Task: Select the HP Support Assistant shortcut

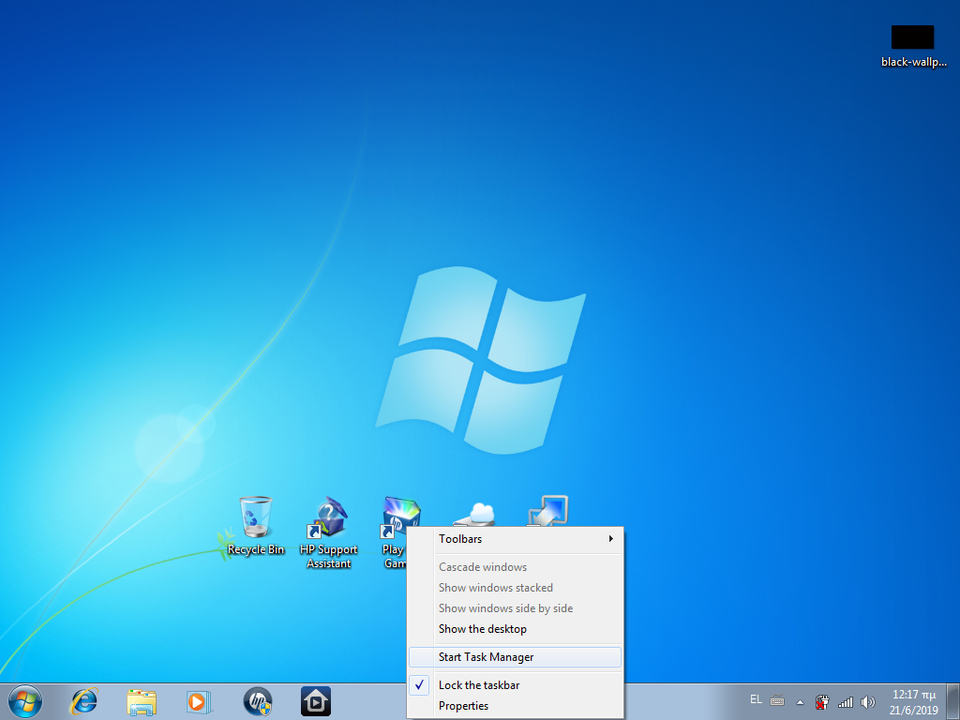Action: point(329,533)
